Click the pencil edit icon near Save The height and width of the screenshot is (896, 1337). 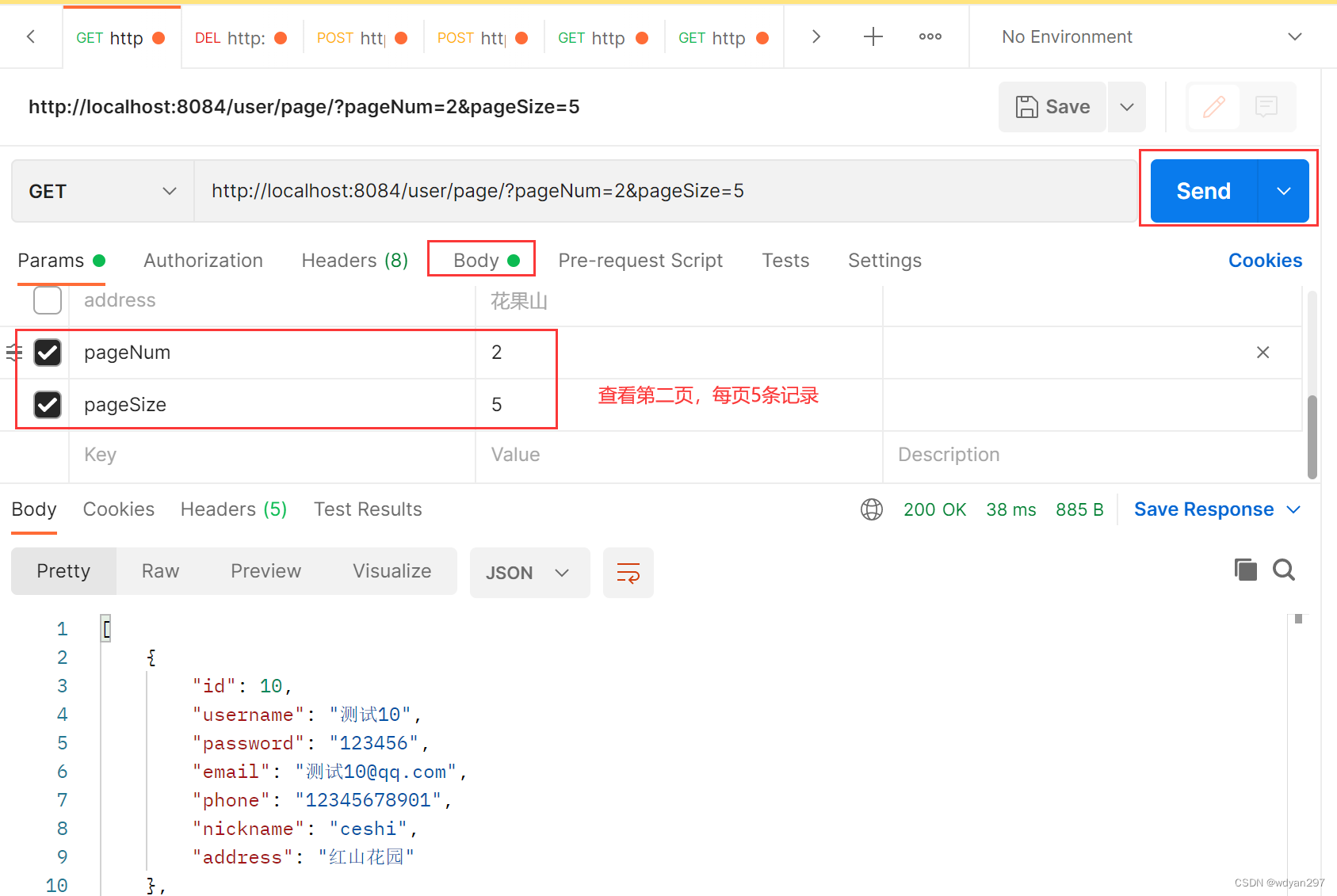coord(1213,106)
